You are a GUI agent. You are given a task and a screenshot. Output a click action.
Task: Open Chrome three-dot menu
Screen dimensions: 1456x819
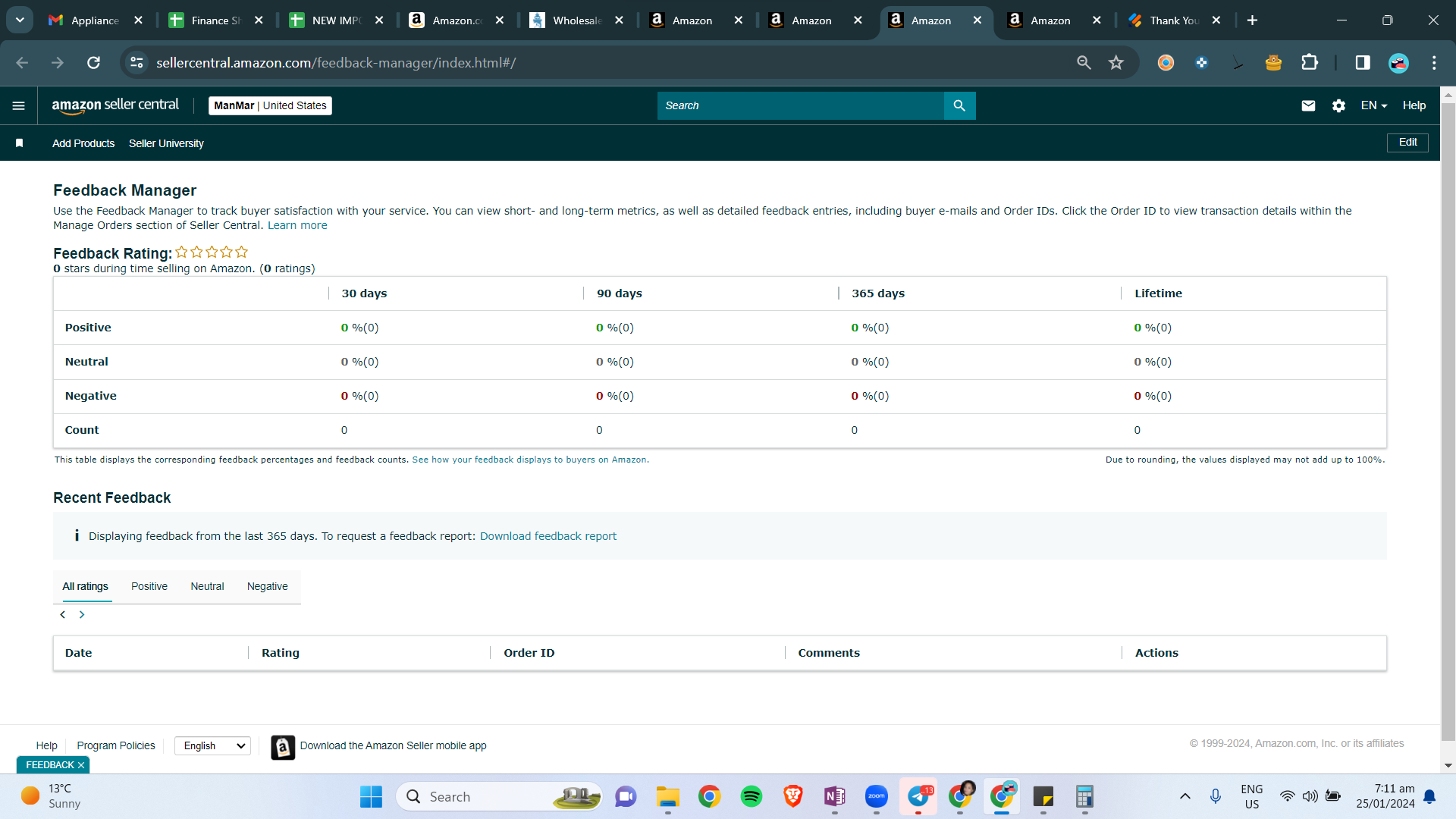pyautogui.click(x=1434, y=63)
